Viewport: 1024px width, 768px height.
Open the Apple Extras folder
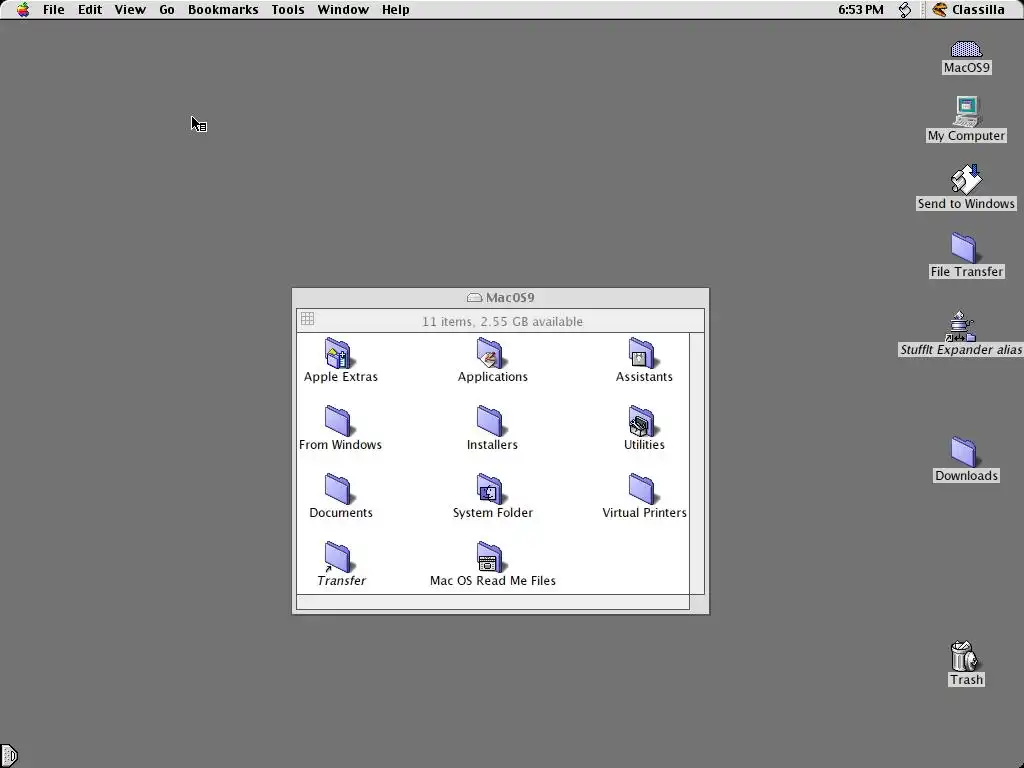click(338, 353)
